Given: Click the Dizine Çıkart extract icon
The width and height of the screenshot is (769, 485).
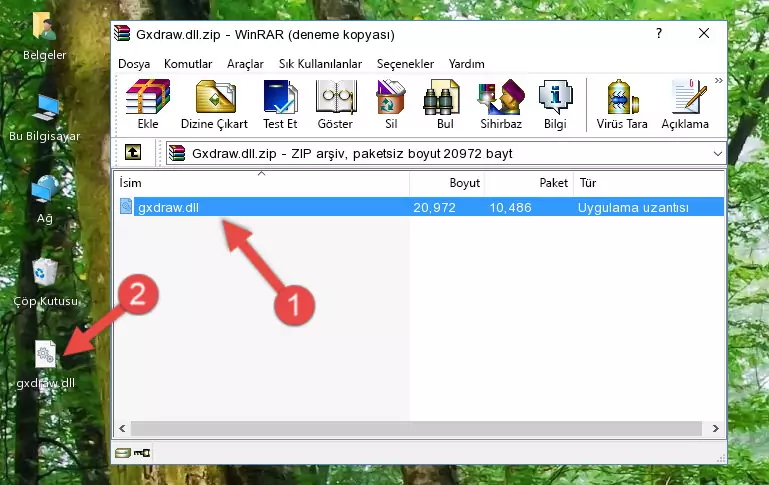Looking at the screenshot, I should [x=214, y=104].
